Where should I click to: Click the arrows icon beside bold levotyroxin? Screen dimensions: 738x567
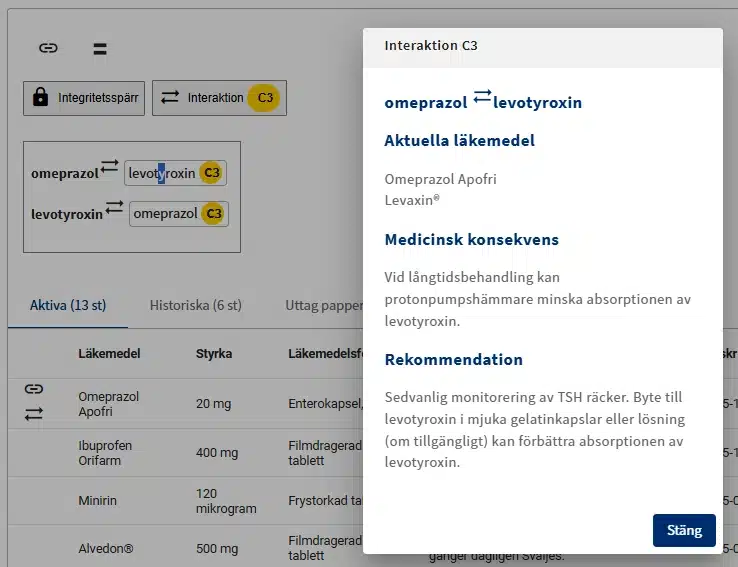click(114, 207)
